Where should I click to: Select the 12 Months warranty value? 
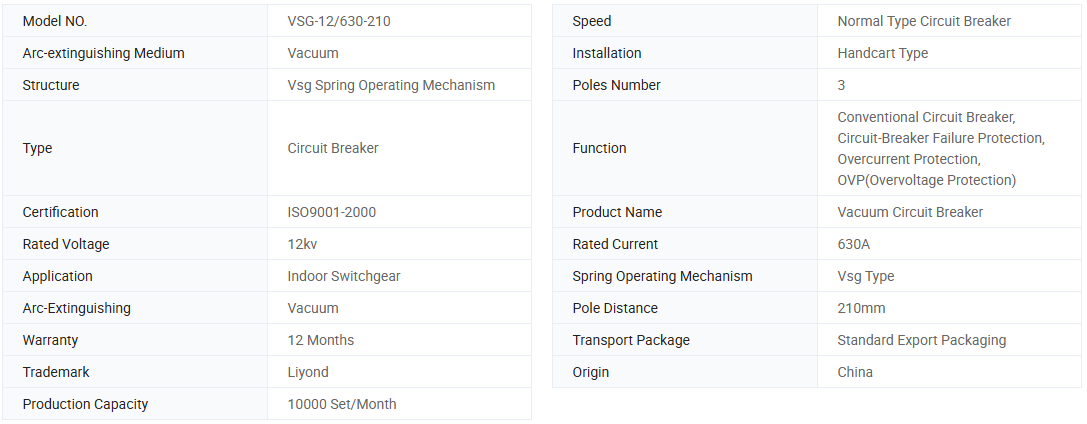point(320,340)
